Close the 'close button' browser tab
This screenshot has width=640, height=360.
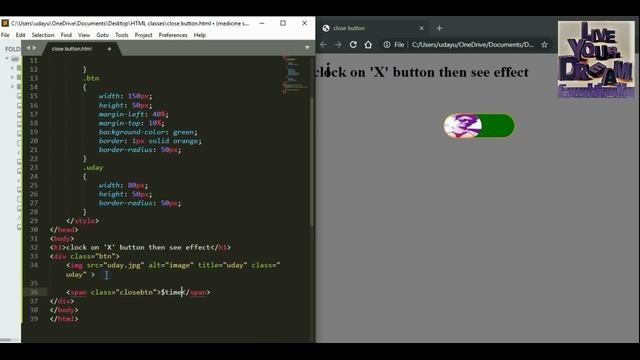pos(421,28)
